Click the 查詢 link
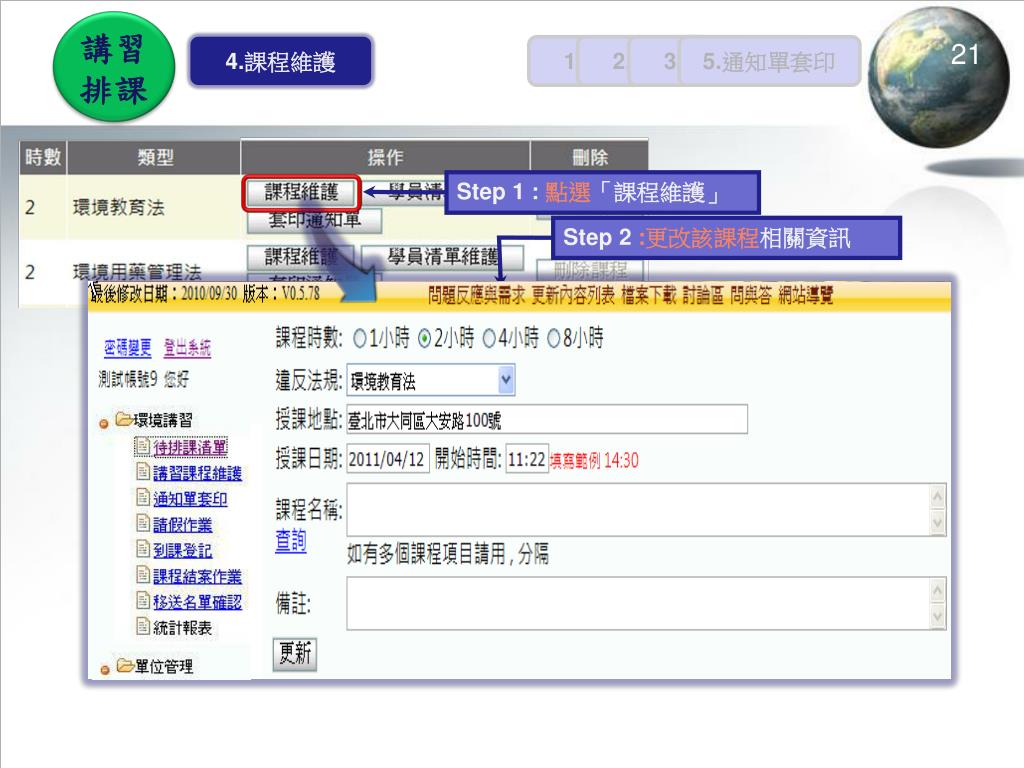Image resolution: width=1024 pixels, height=768 pixels. click(291, 541)
